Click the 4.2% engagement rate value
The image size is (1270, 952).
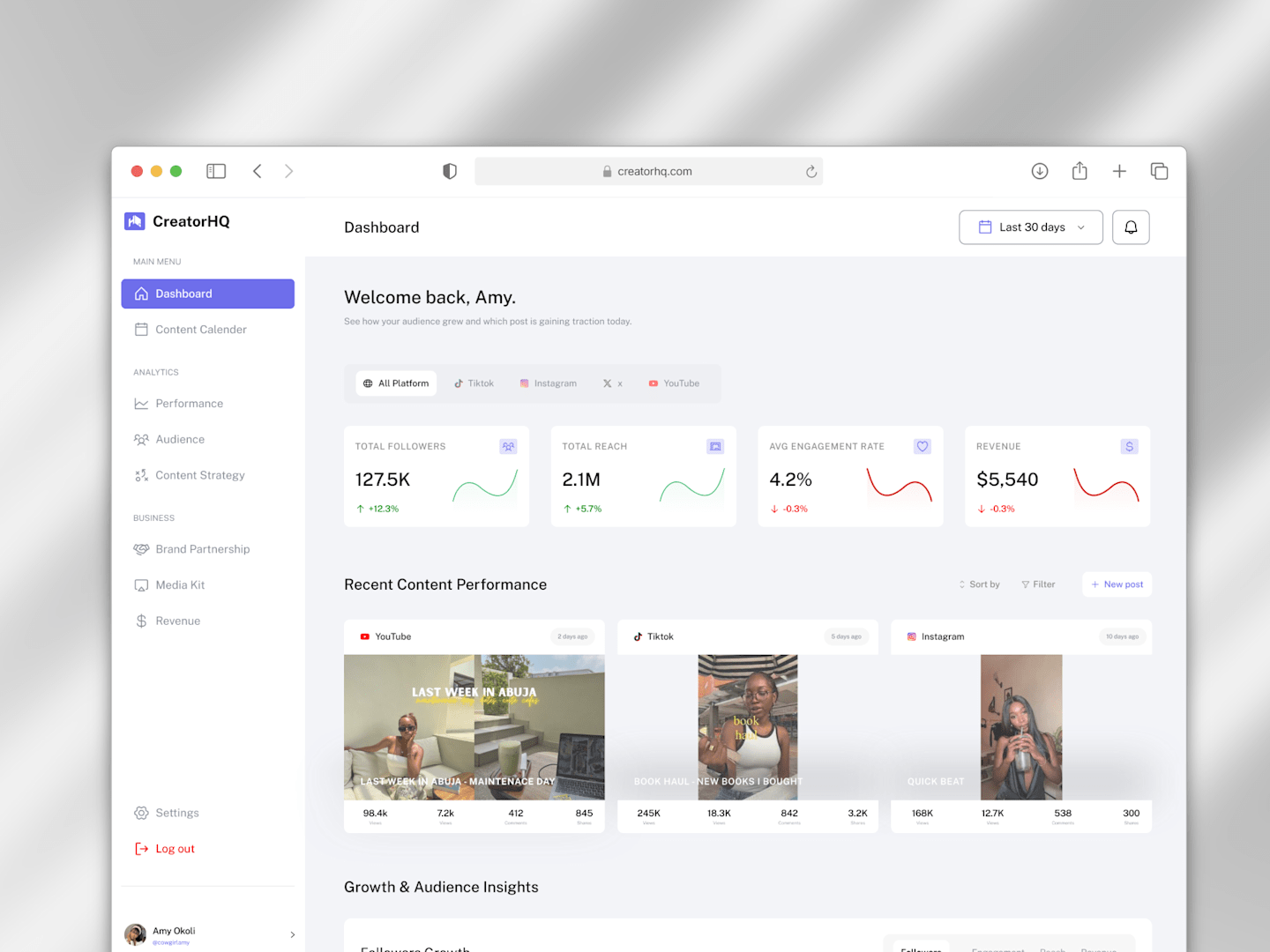point(790,480)
